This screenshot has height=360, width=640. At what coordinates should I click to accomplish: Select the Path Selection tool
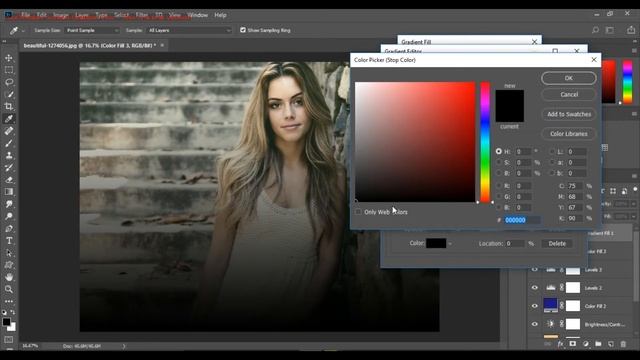(x=9, y=253)
